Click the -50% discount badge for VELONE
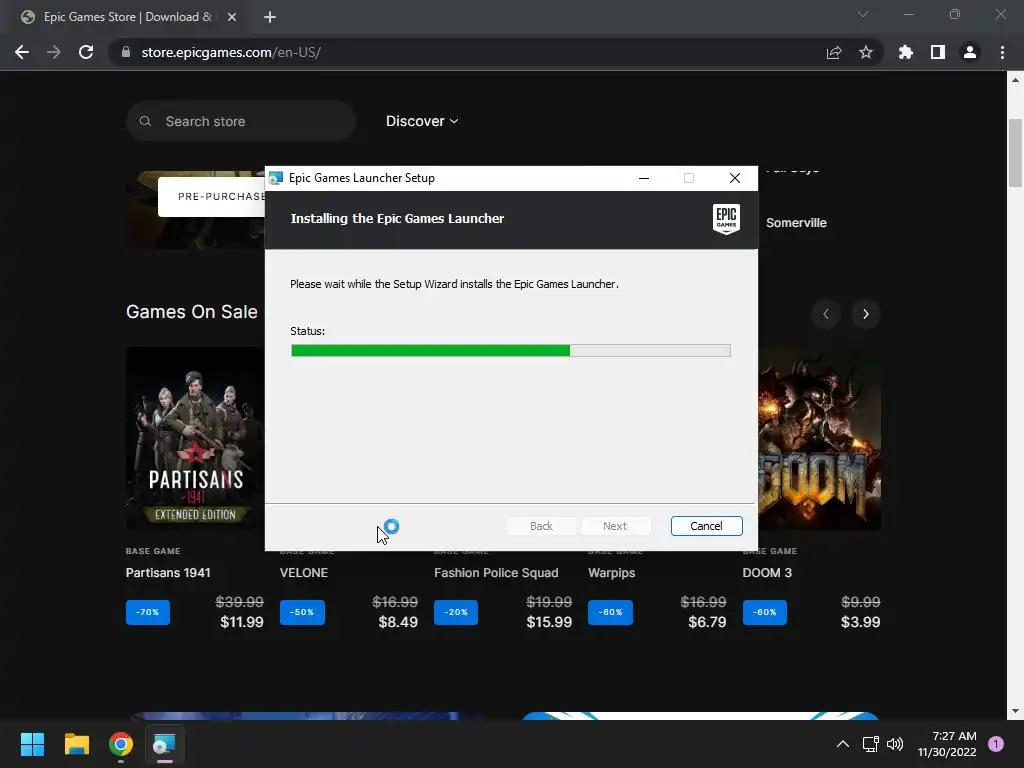 click(302, 612)
